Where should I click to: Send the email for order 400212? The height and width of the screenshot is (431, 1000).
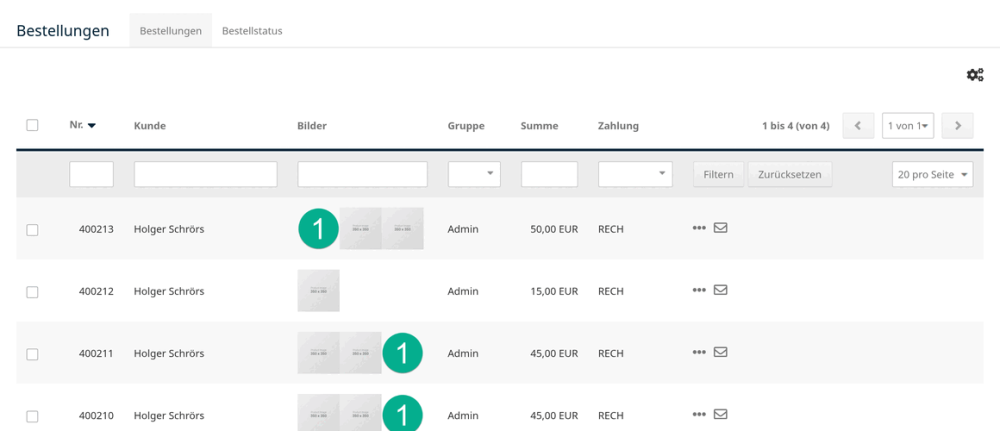tap(721, 290)
